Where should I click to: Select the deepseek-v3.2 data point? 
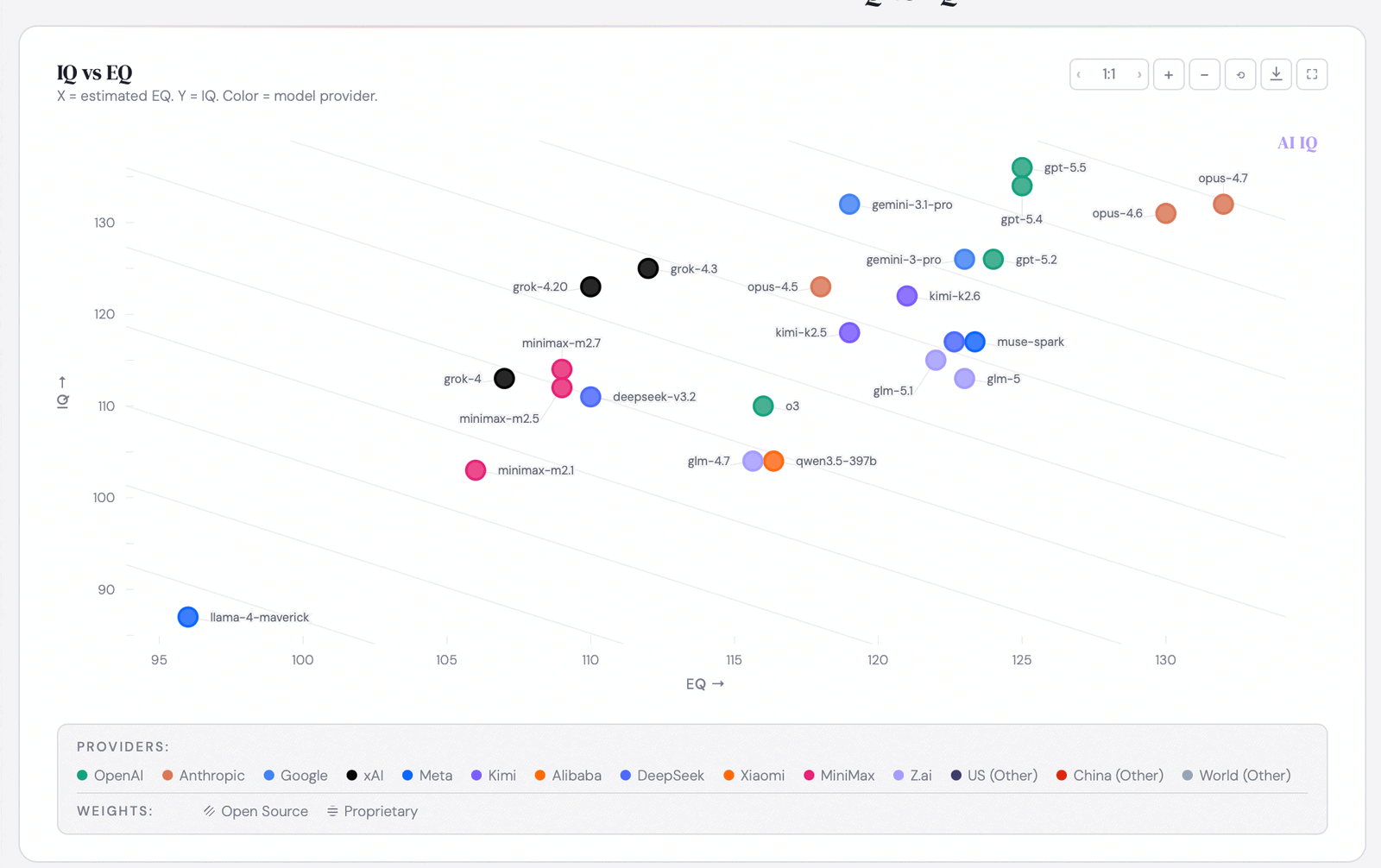click(590, 397)
